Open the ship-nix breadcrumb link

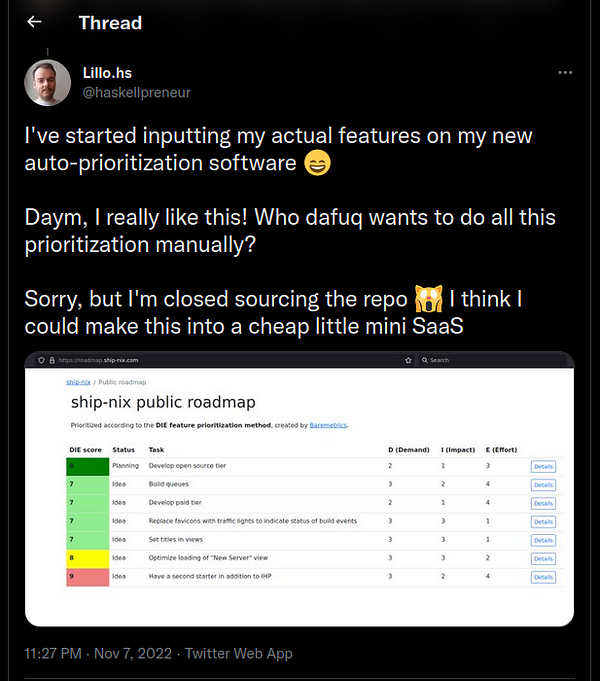pyautogui.click(x=78, y=382)
